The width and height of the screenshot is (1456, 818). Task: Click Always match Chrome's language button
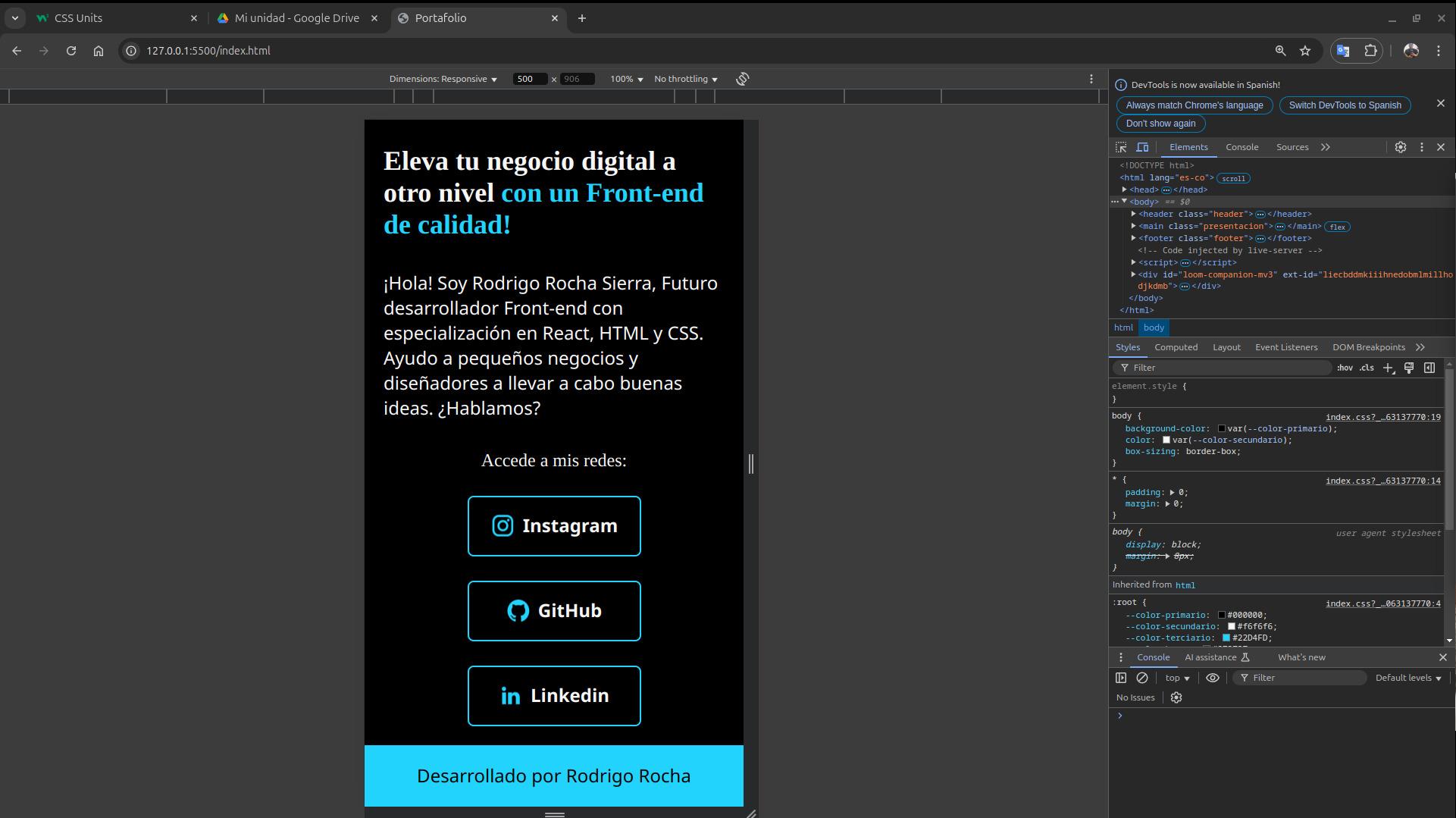1195,105
